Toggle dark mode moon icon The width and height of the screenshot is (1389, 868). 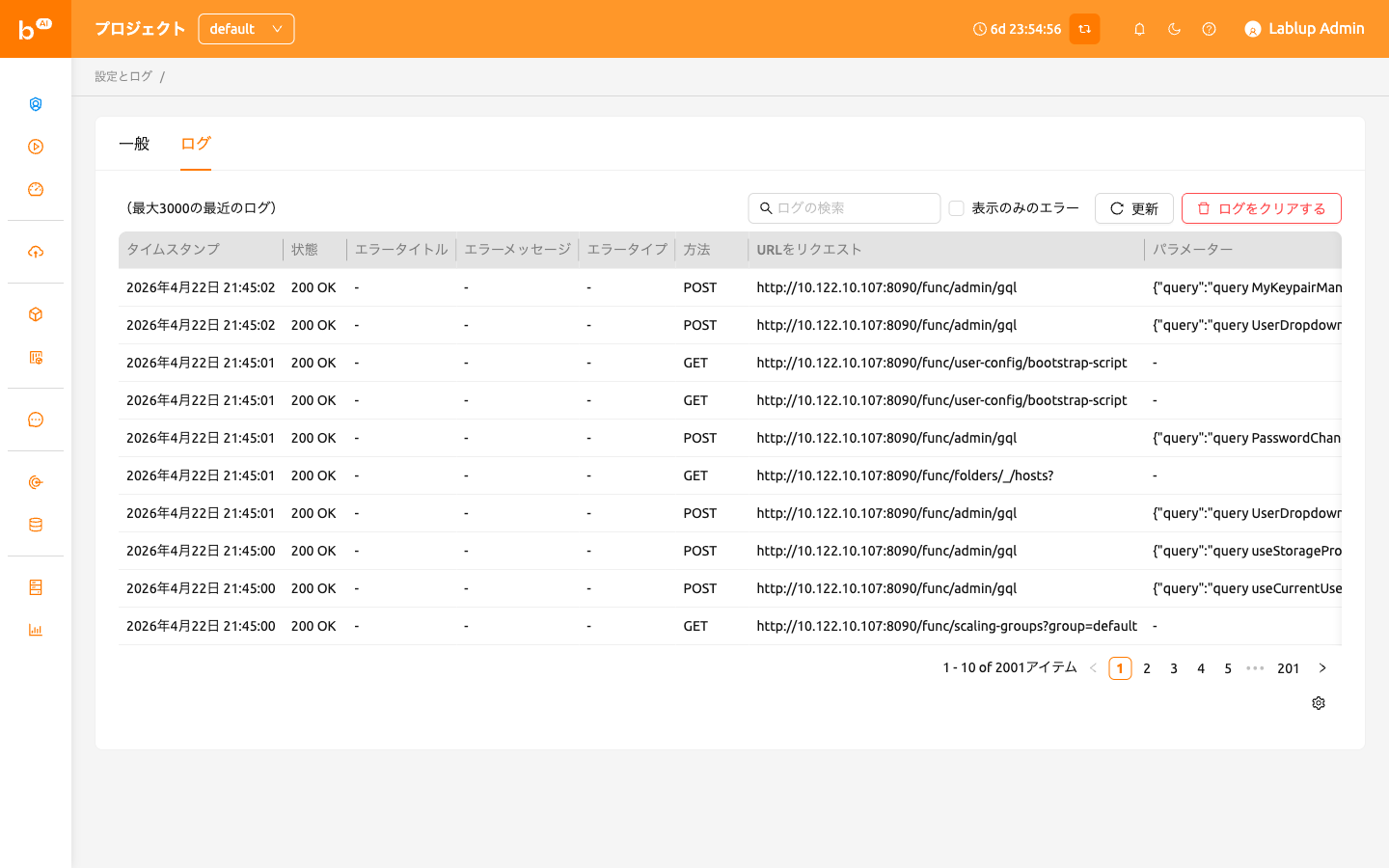coord(1174,29)
